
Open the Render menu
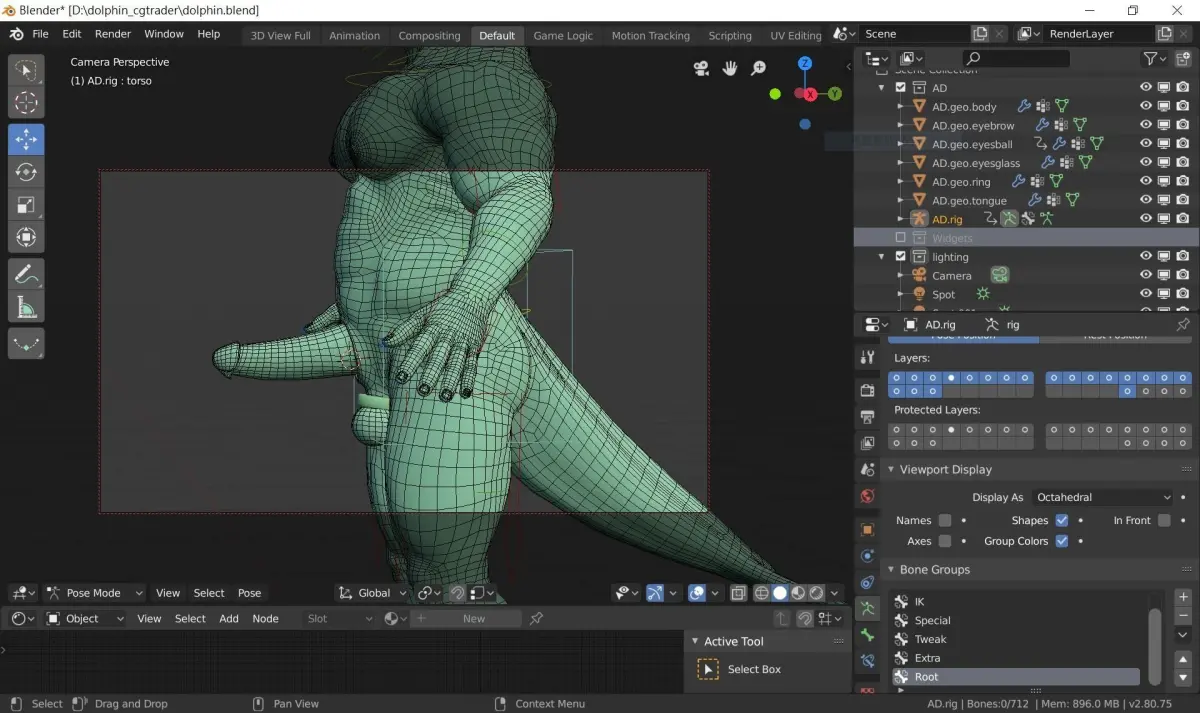pos(113,34)
